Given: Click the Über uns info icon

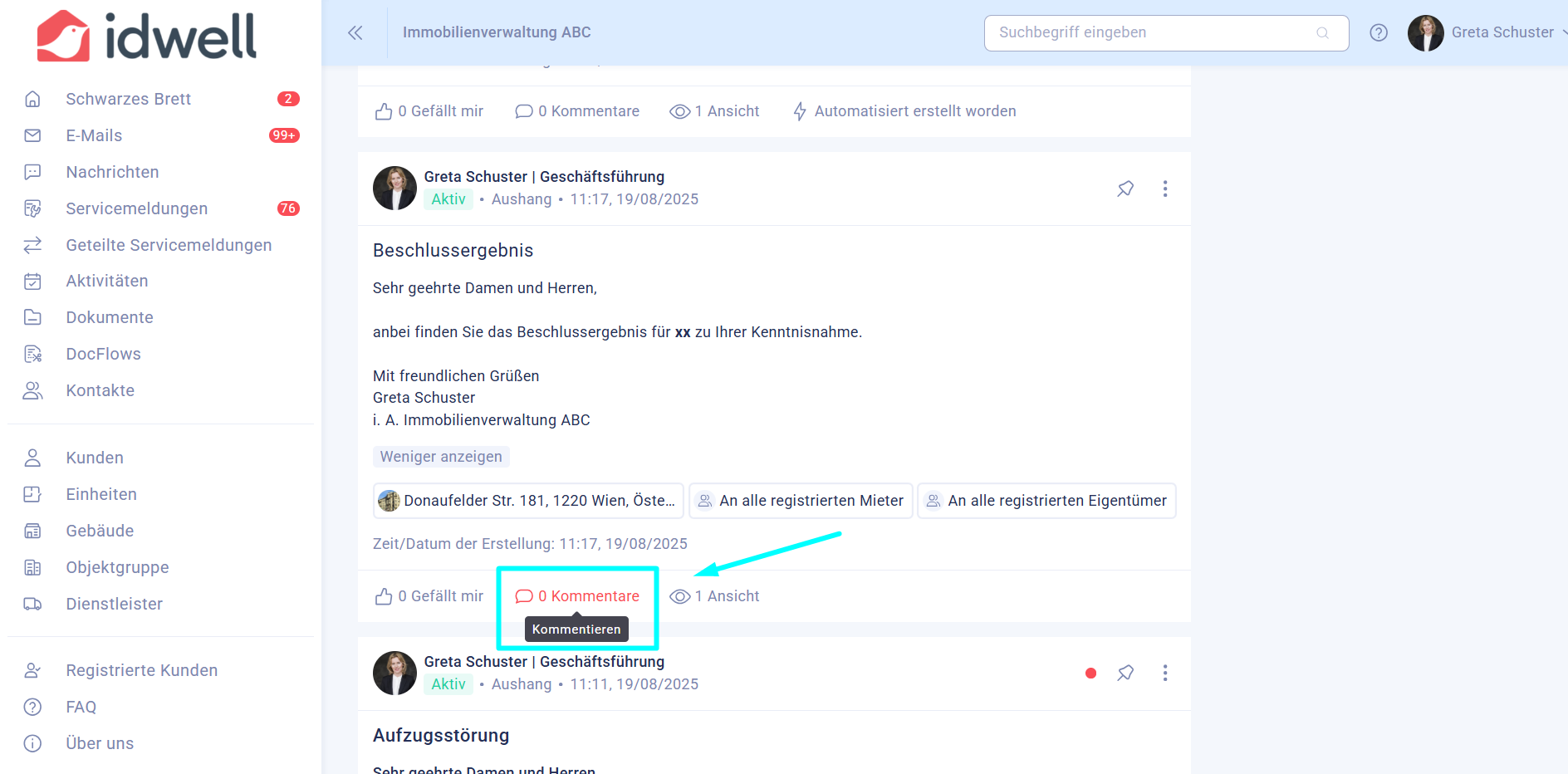Looking at the screenshot, I should tap(32, 743).
